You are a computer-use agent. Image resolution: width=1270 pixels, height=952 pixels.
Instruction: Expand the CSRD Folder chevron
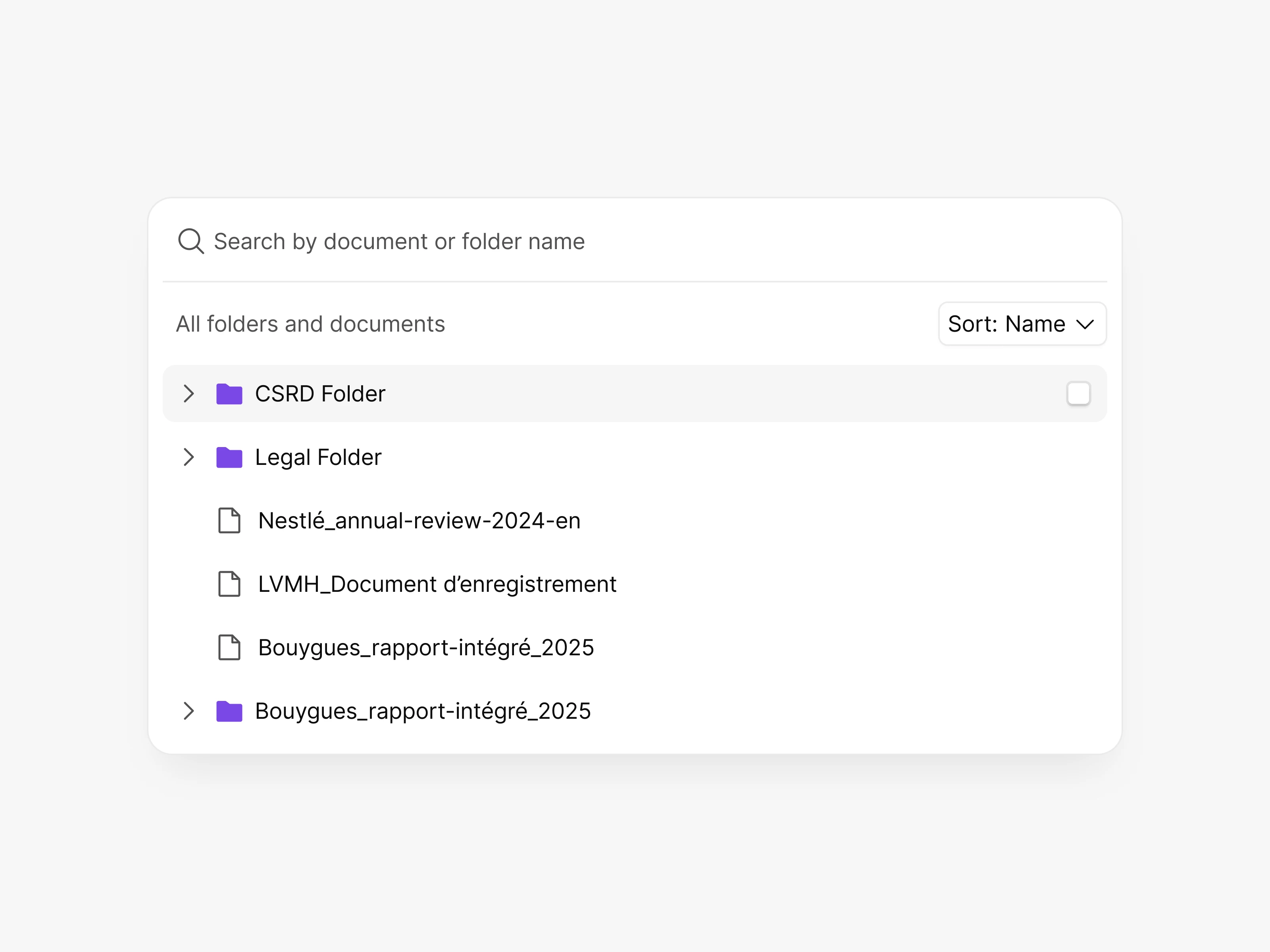189,393
